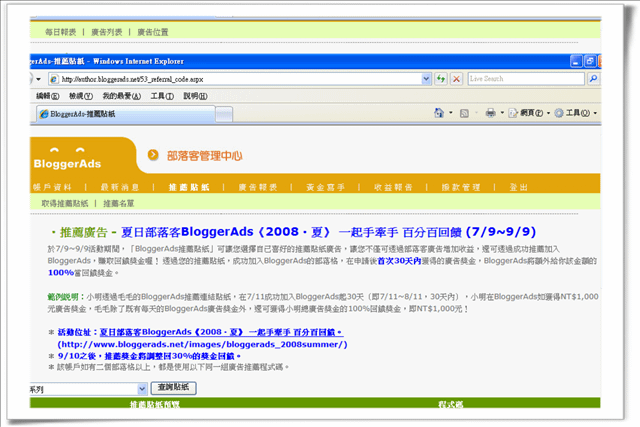Click the 廣告列表 link at top
The width and height of the screenshot is (640, 427).
(x=107, y=32)
